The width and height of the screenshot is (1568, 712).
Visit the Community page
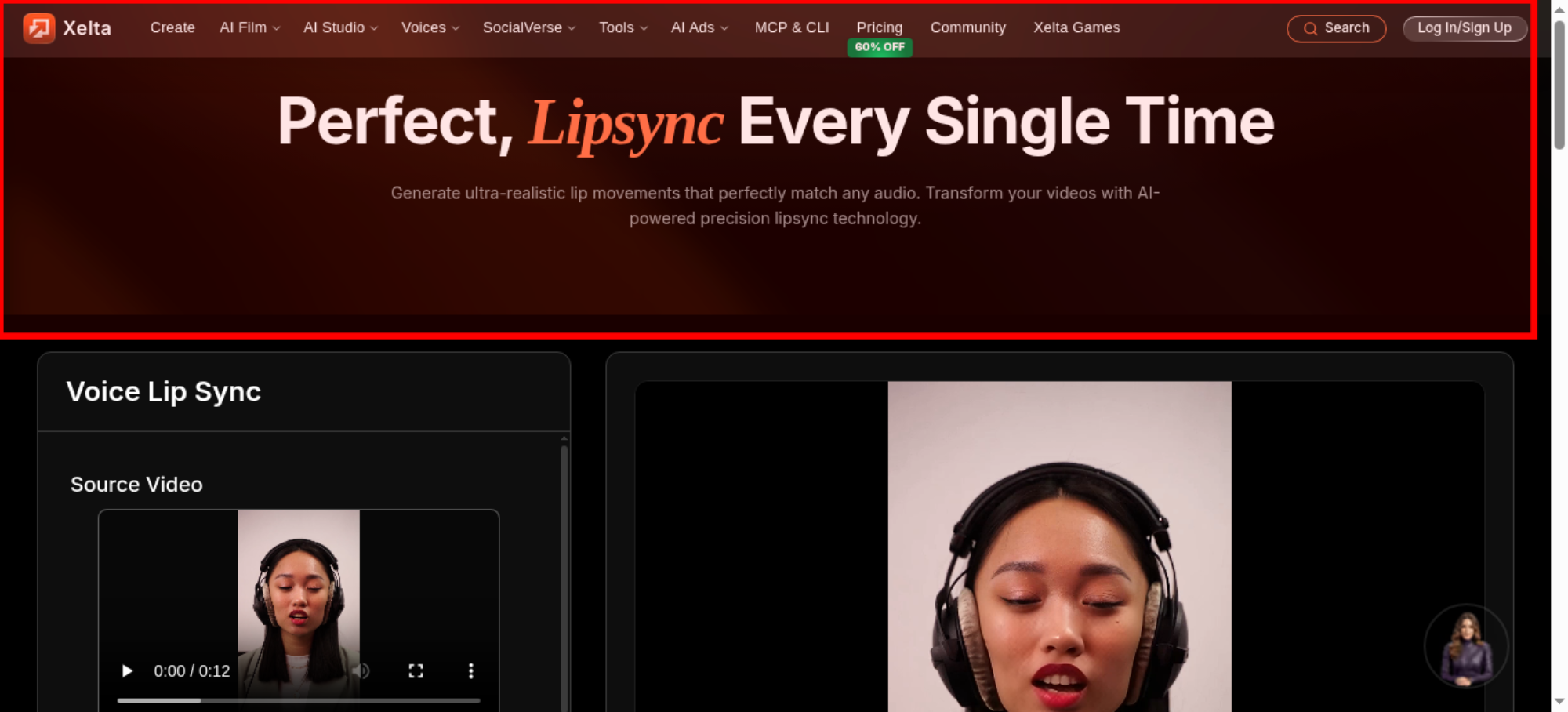point(968,27)
